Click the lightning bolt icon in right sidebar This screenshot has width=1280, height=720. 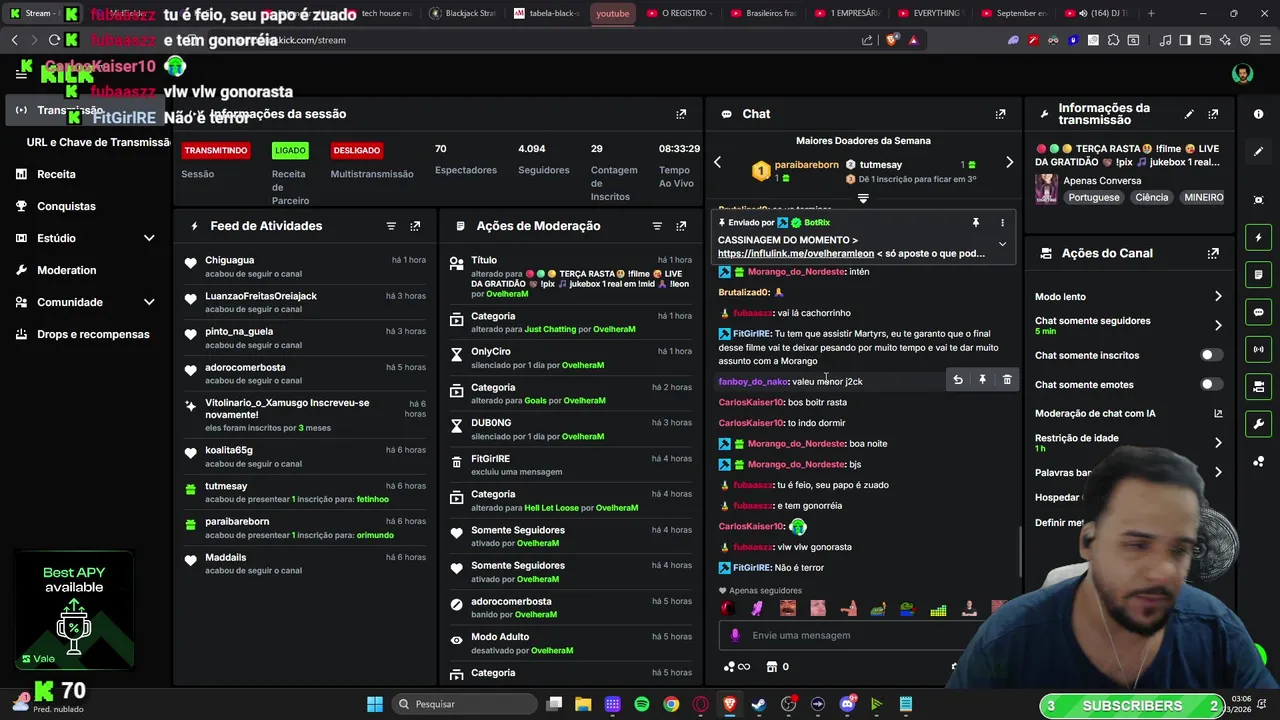click(1259, 238)
